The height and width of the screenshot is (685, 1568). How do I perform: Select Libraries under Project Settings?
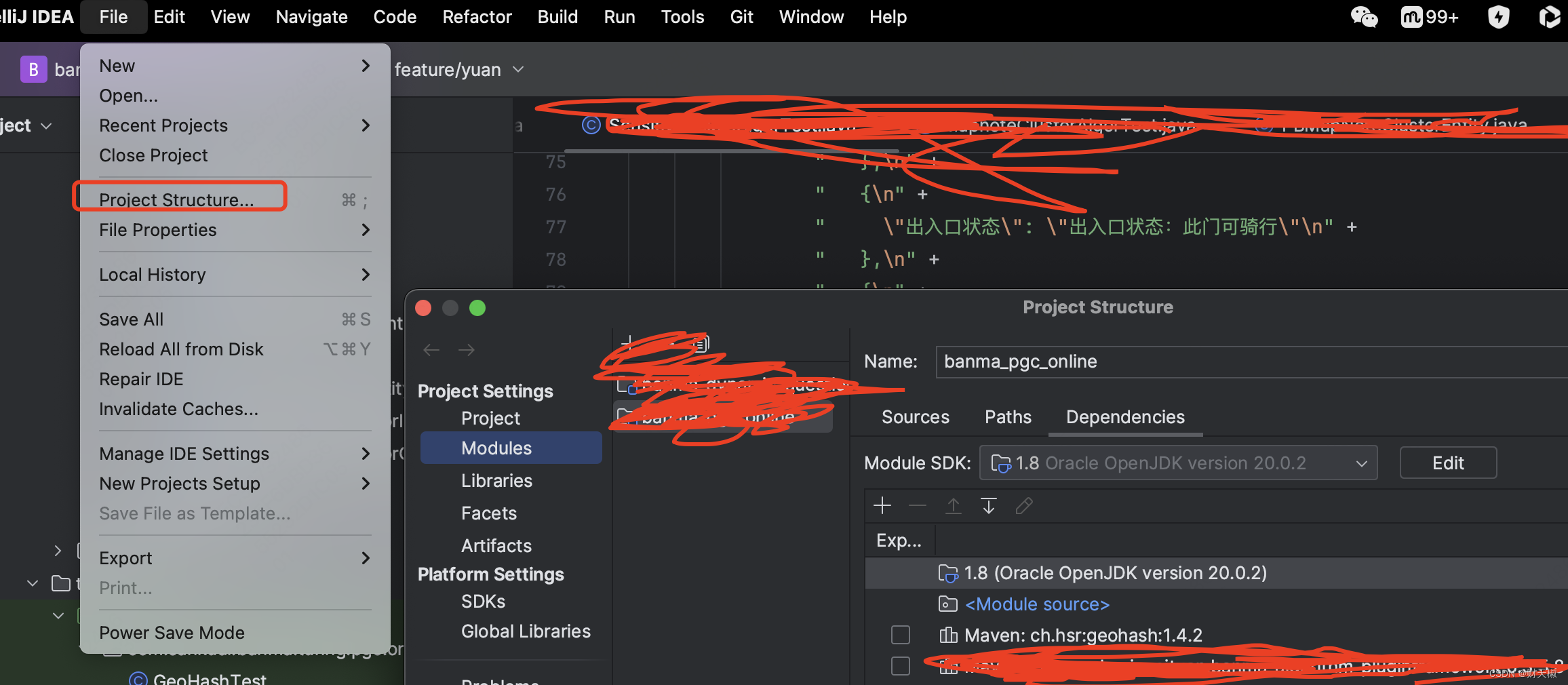(496, 481)
